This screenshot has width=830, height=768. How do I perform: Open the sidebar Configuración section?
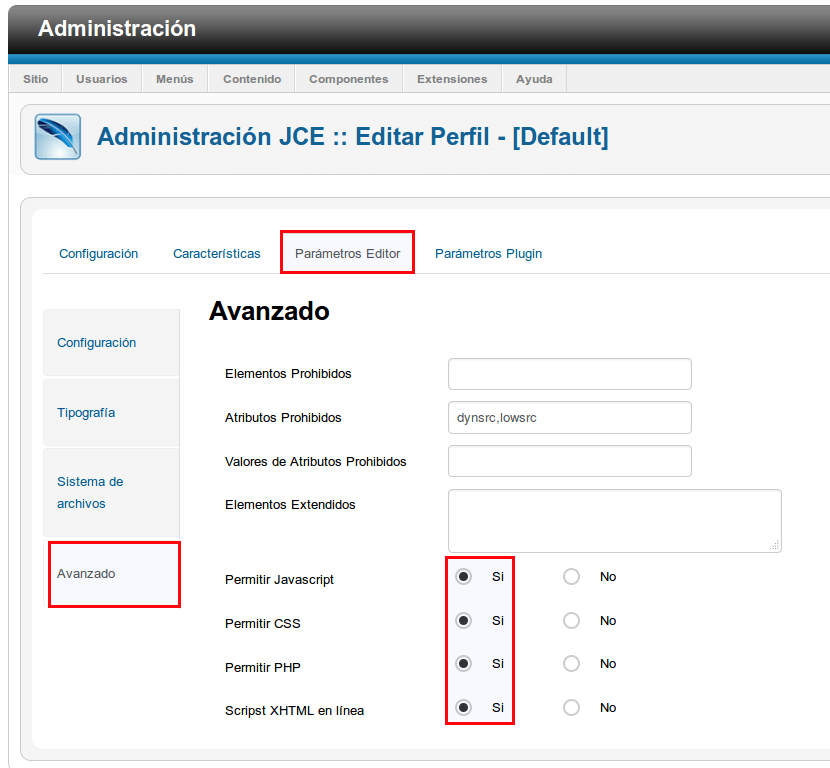pyautogui.click(x=112, y=342)
